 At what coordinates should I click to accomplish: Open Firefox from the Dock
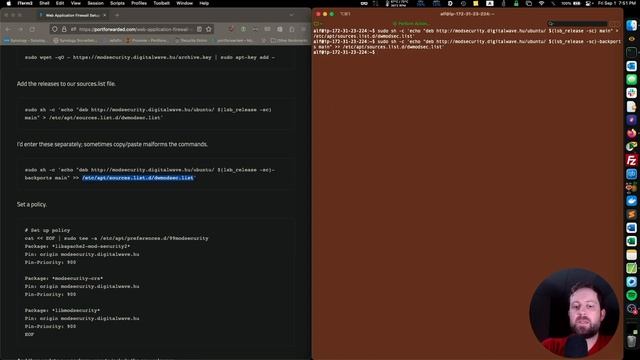point(631,133)
